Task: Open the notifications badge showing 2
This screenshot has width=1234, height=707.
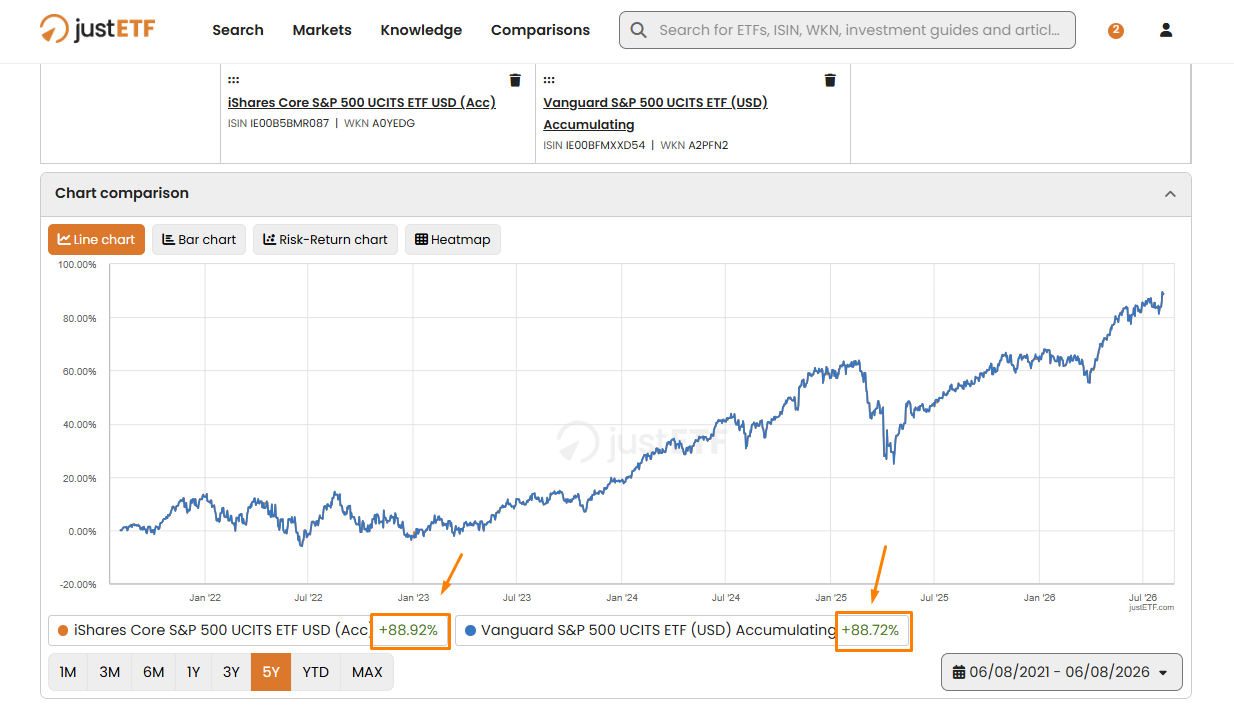Action: (x=1116, y=31)
